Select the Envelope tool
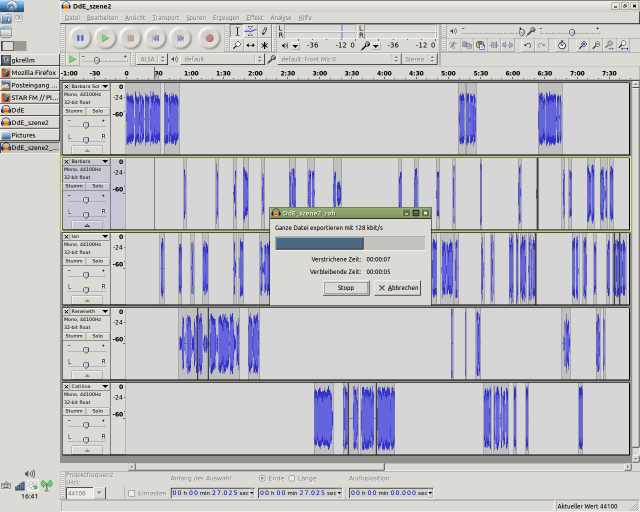 point(251,31)
